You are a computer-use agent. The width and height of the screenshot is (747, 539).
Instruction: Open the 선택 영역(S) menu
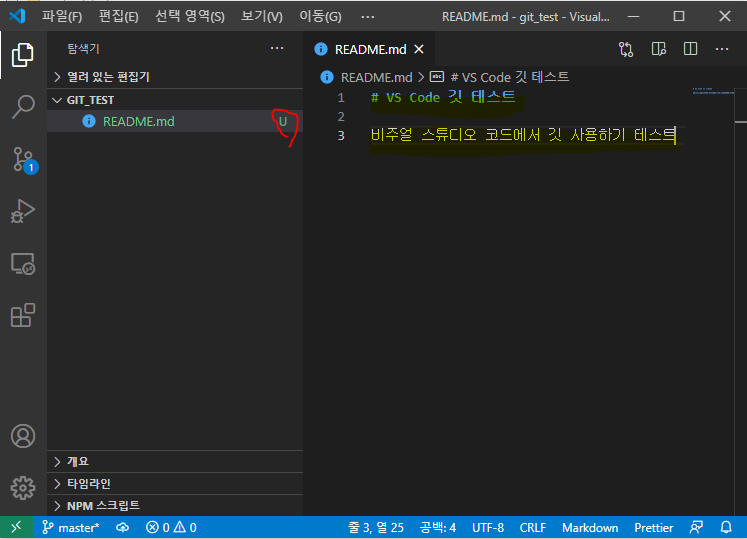pos(190,17)
